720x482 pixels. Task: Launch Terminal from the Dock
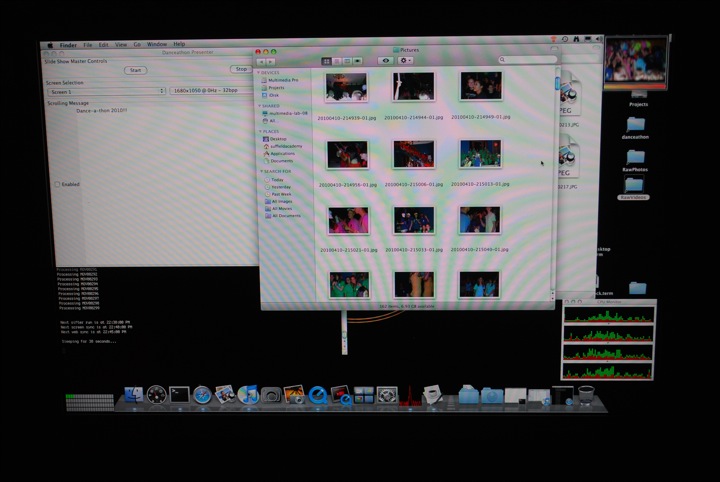tap(179, 395)
